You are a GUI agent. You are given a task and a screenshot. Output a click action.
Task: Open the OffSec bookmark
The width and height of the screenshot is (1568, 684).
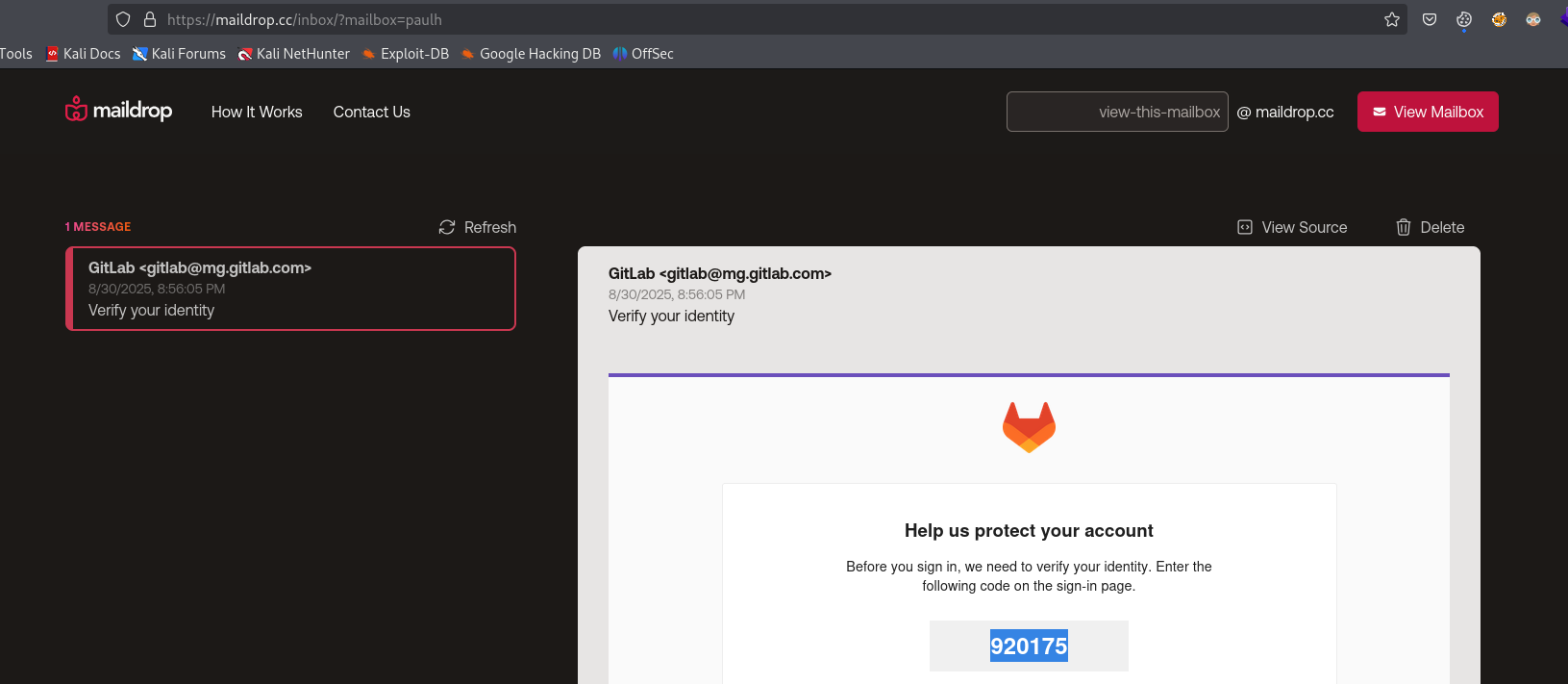click(x=643, y=54)
